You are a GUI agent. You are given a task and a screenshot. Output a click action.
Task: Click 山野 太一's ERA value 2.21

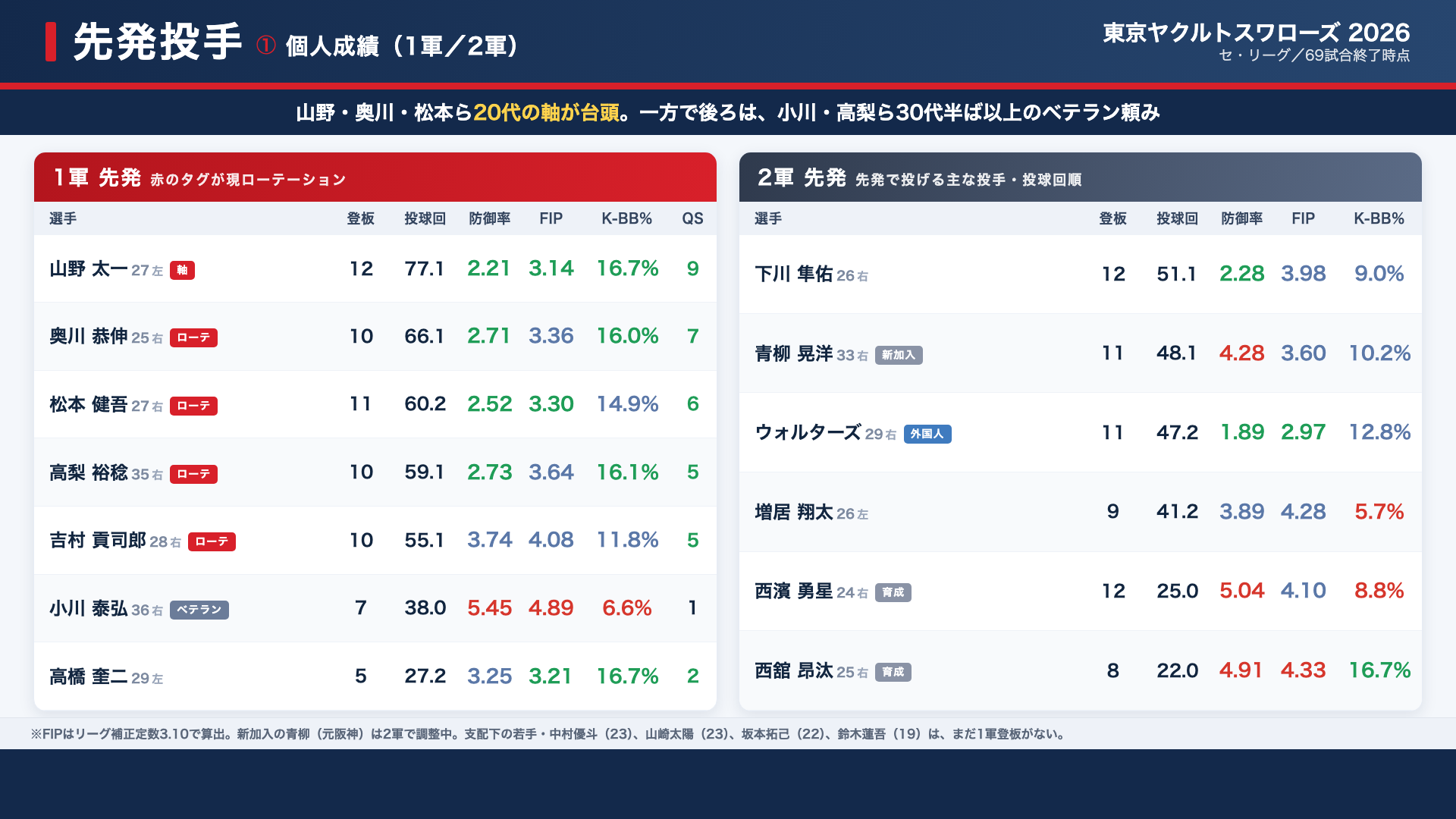coord(489,268)
